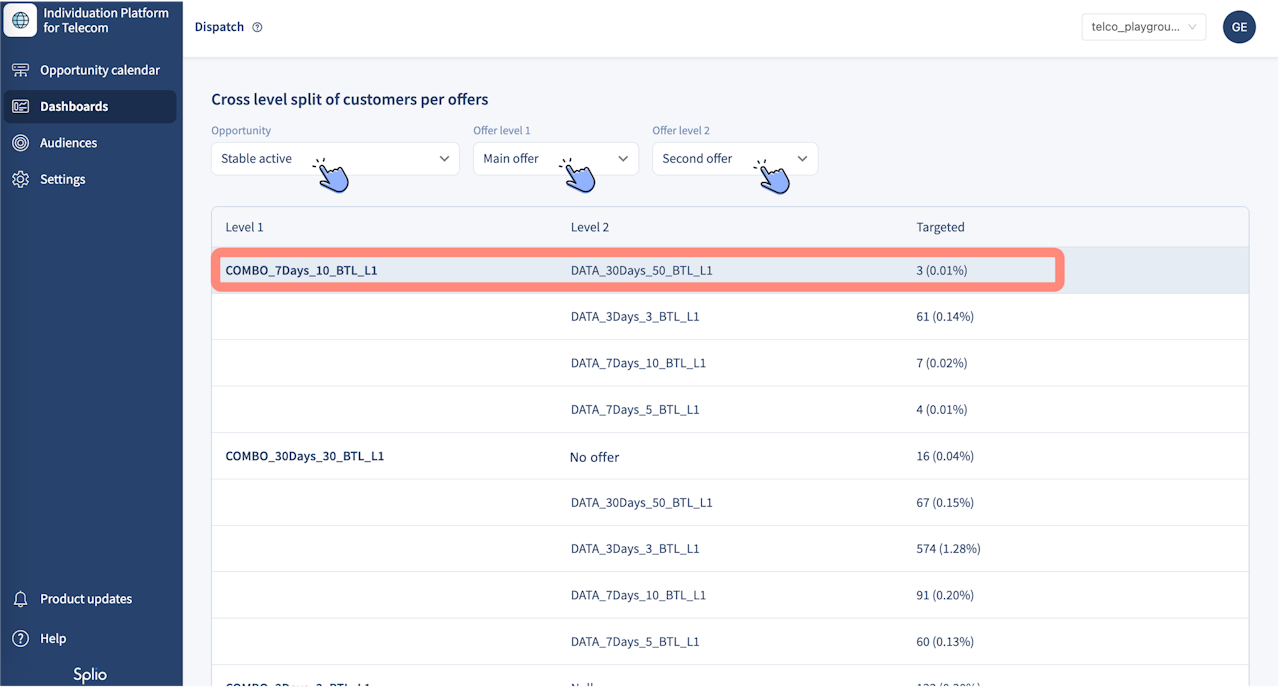Image resolution: width=1280 pixels, height=687 pixels.
Task: Click the Targeted column header
Action: [x=940, y=227]
